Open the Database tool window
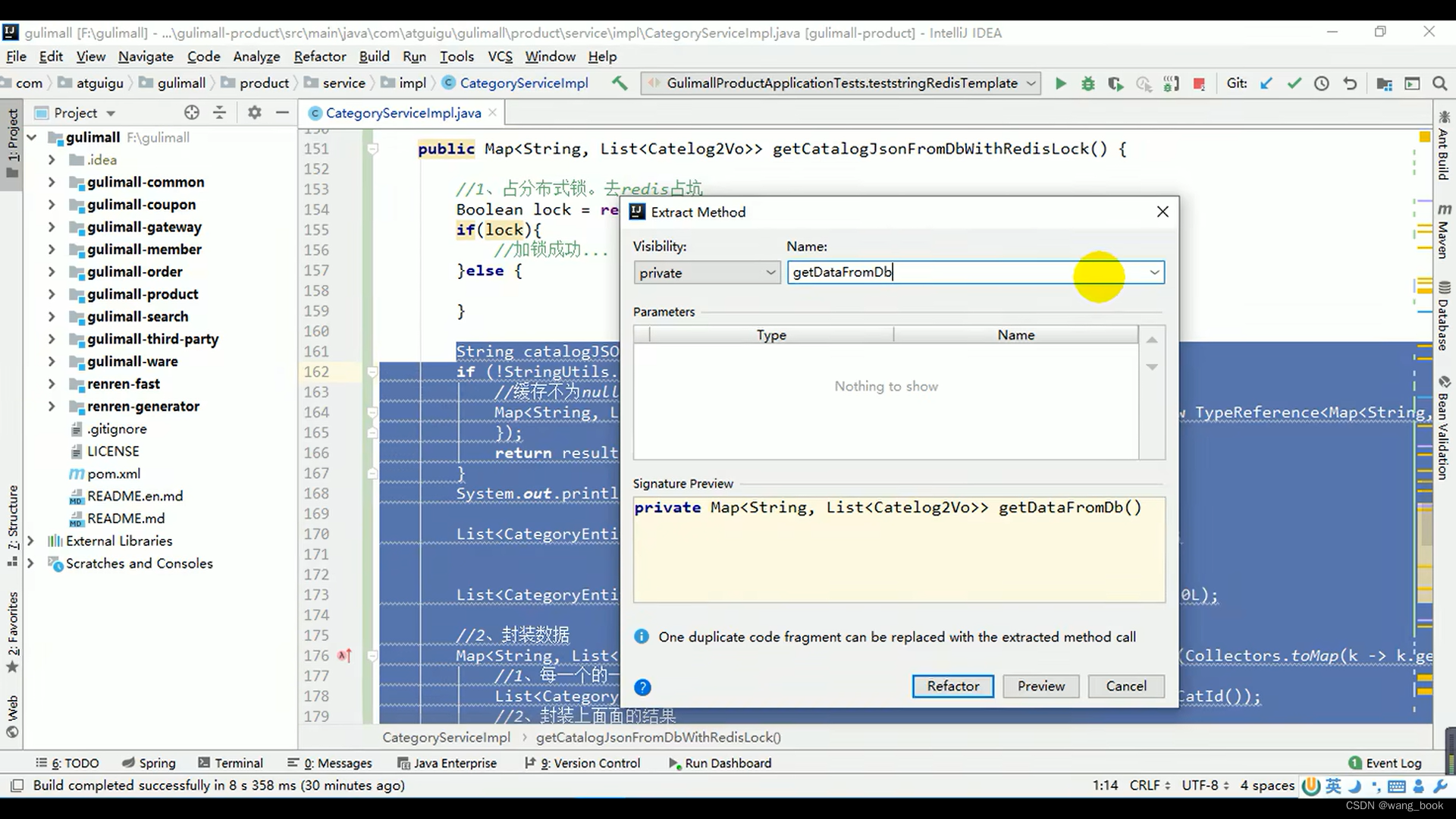The height and width of the screenshot is (819, 1456). (1444, 316)
